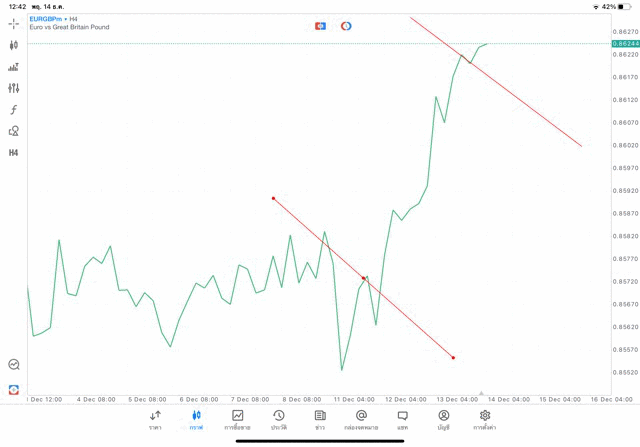Open the chart settings sliders icon

point(14,88)
